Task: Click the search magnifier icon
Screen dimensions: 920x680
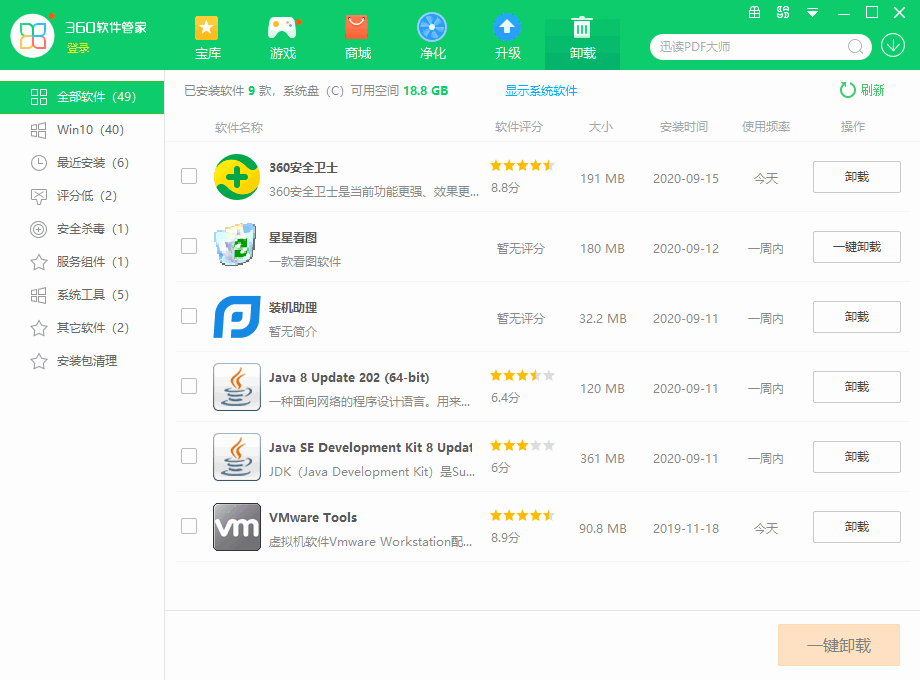Action: click(x=855, y=46)
